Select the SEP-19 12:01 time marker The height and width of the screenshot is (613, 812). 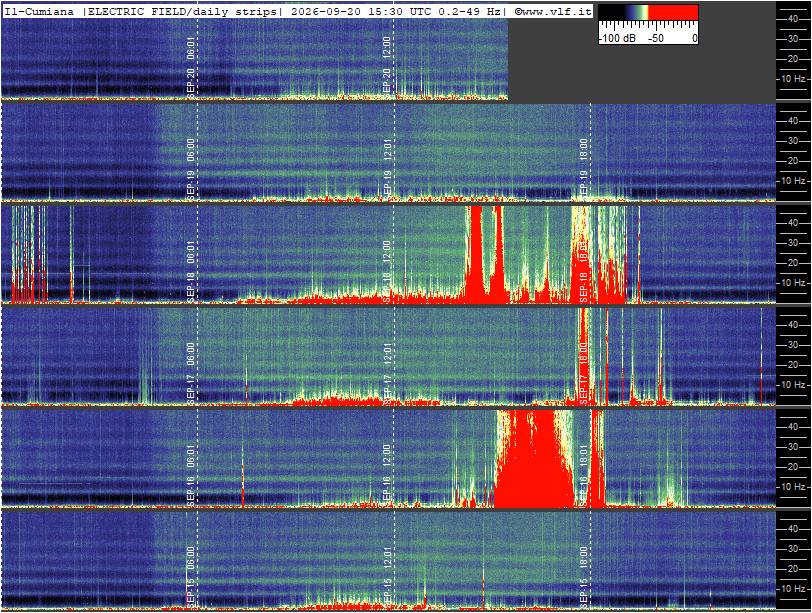(387, 168)
